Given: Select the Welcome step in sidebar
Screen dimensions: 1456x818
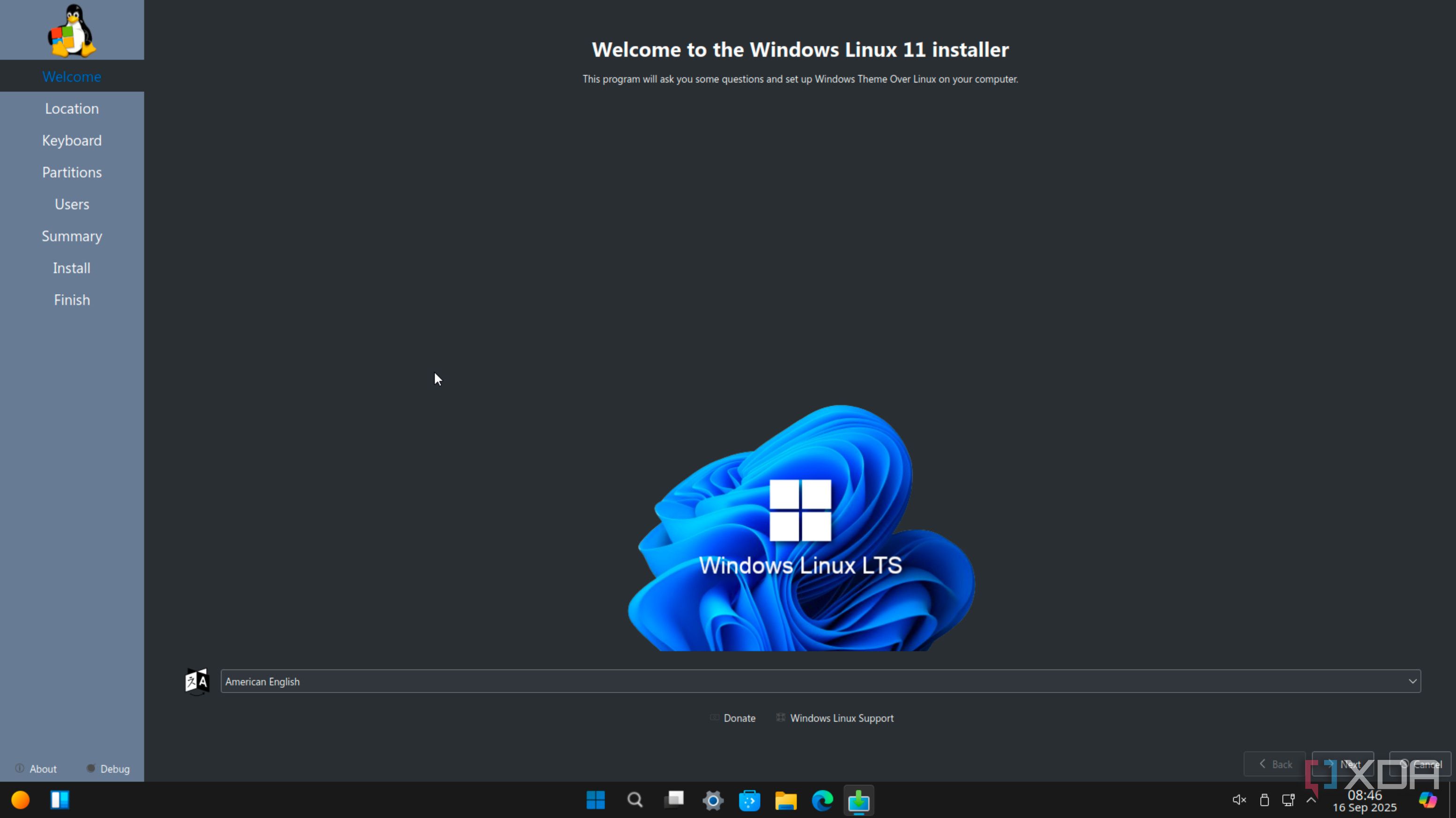Looking at the screenshot, I should point(72,76).
